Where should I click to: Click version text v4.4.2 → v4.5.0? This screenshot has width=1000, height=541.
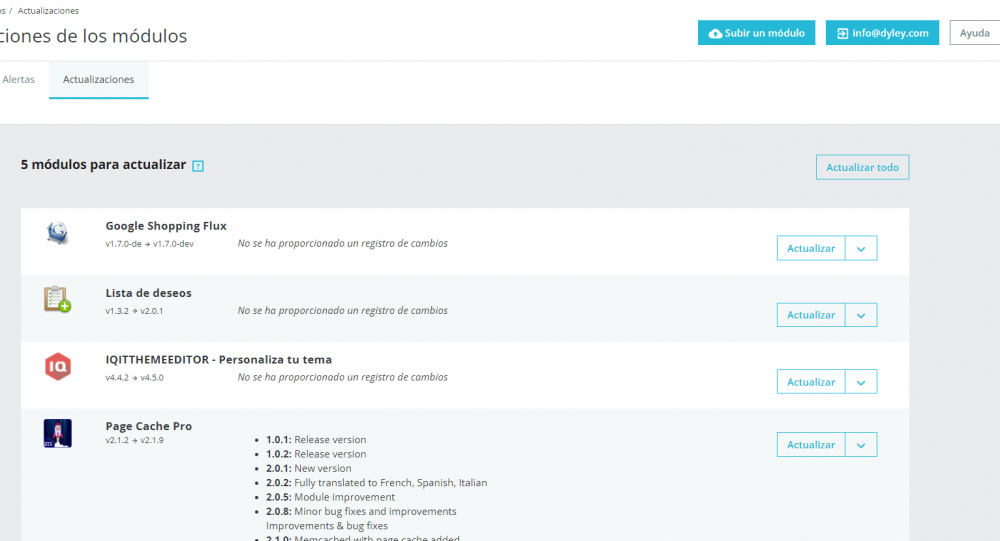pyautogui.click(x=134, y=378)
